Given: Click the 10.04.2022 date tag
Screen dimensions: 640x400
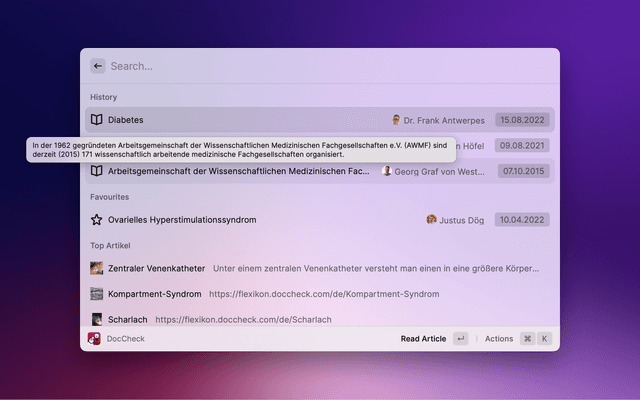Looking at the screenshot, I should tap(522, 219).
